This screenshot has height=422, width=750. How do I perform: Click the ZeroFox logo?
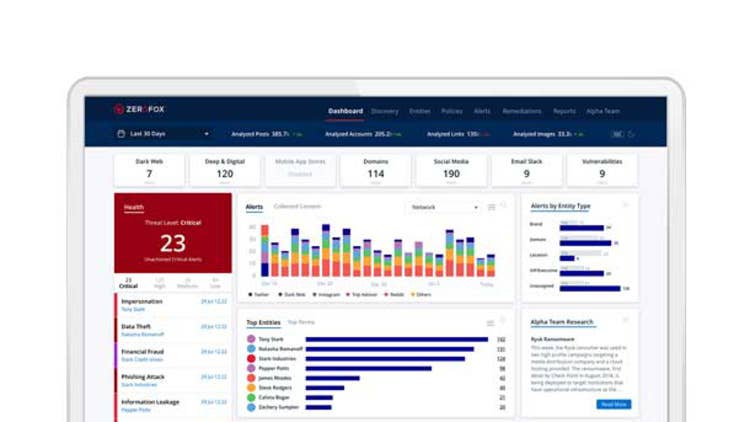pyautogui.click(x=138, y=110)
